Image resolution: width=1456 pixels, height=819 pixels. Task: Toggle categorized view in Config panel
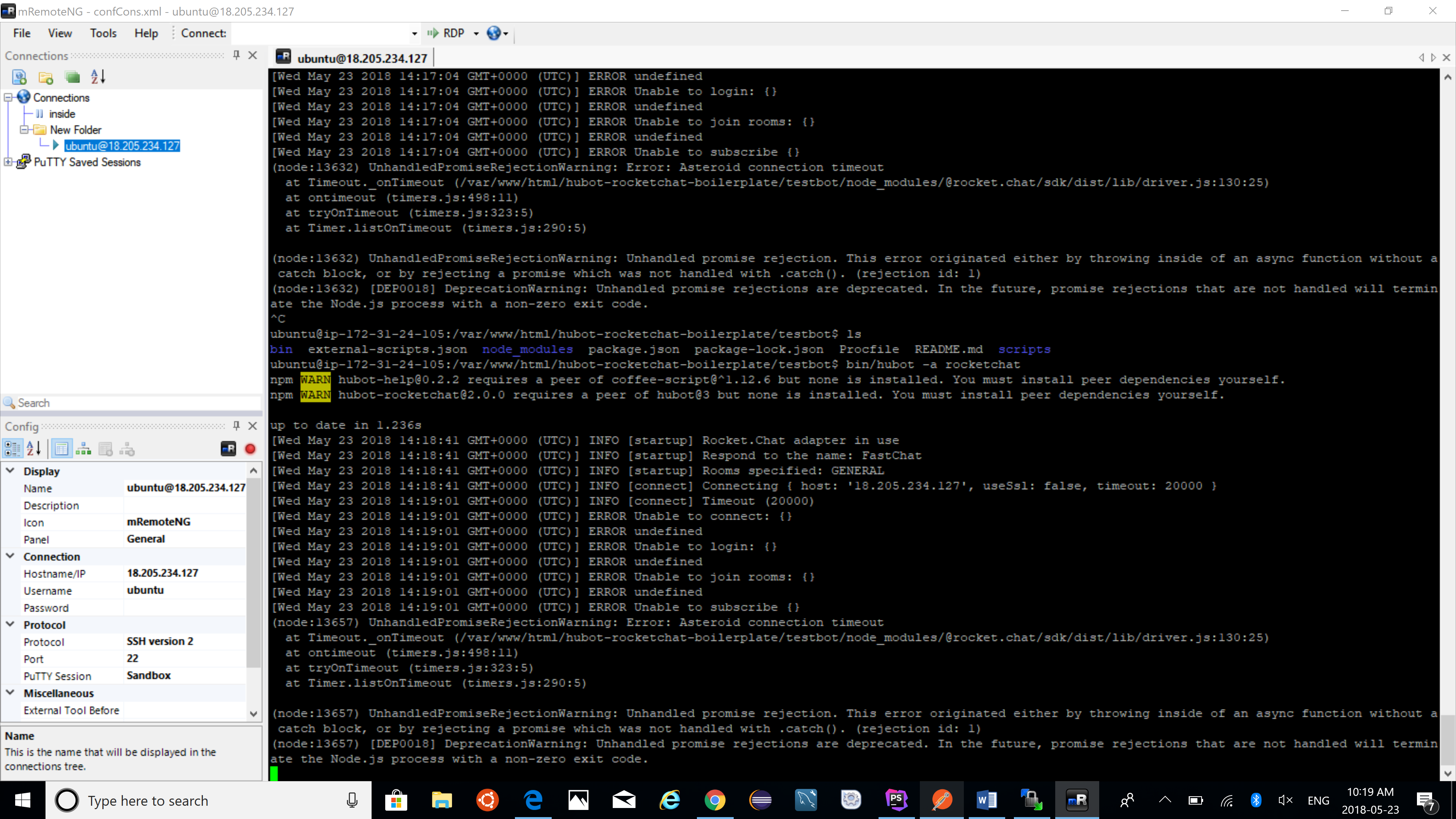tap(13, 449)
